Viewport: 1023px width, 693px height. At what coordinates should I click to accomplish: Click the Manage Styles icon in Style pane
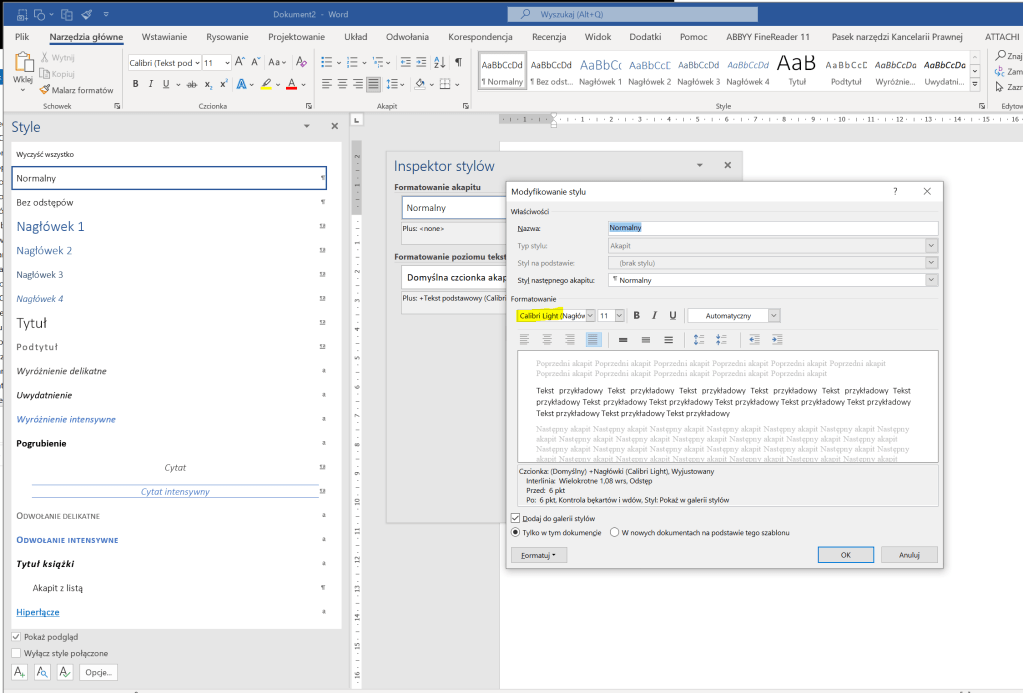pos(64,672)
